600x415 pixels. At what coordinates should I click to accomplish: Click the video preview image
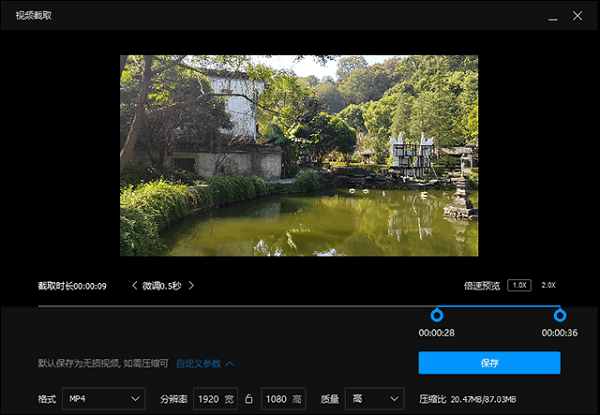pyautogui.click(x=299, y=155)
